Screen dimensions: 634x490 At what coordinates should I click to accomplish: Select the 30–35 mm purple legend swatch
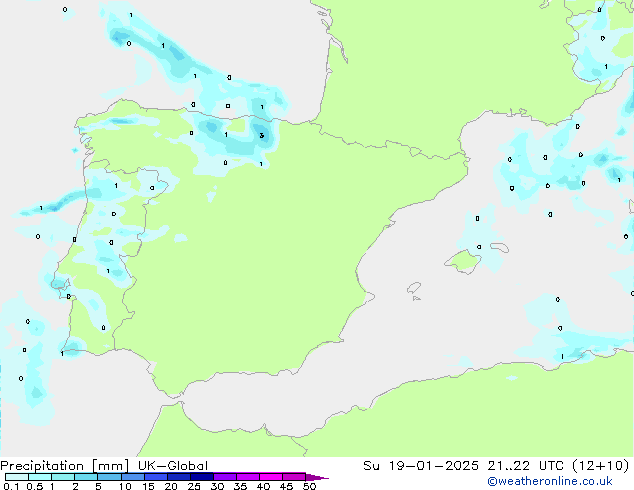[225, 477]
